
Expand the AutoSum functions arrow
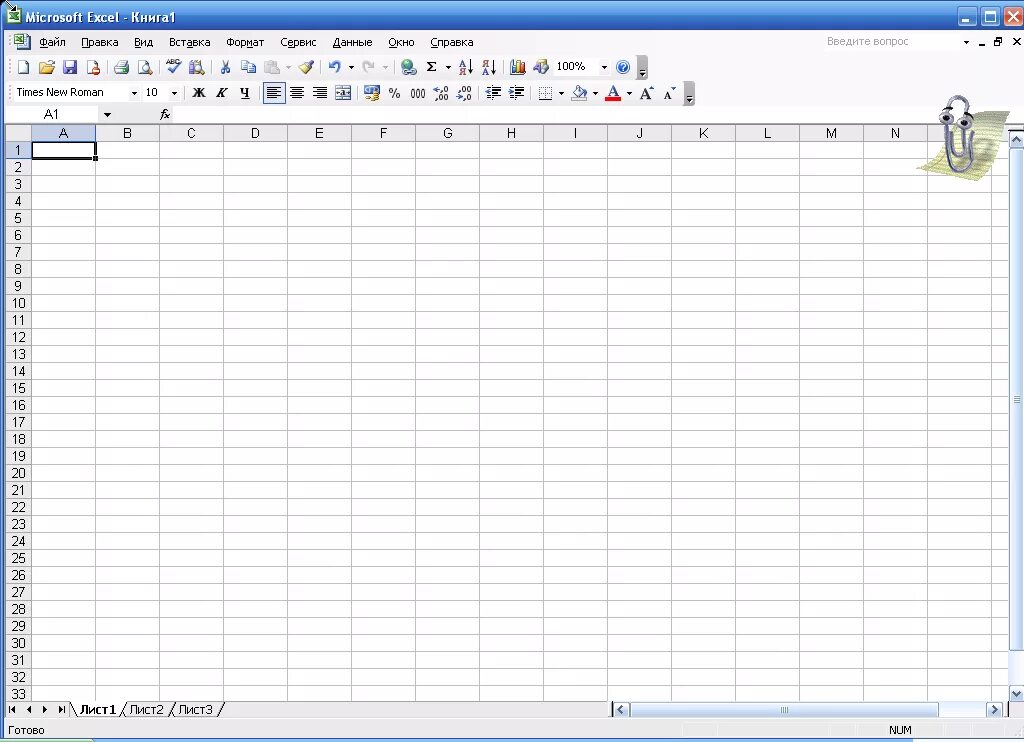pyautogui.click(x=448, y=67)
